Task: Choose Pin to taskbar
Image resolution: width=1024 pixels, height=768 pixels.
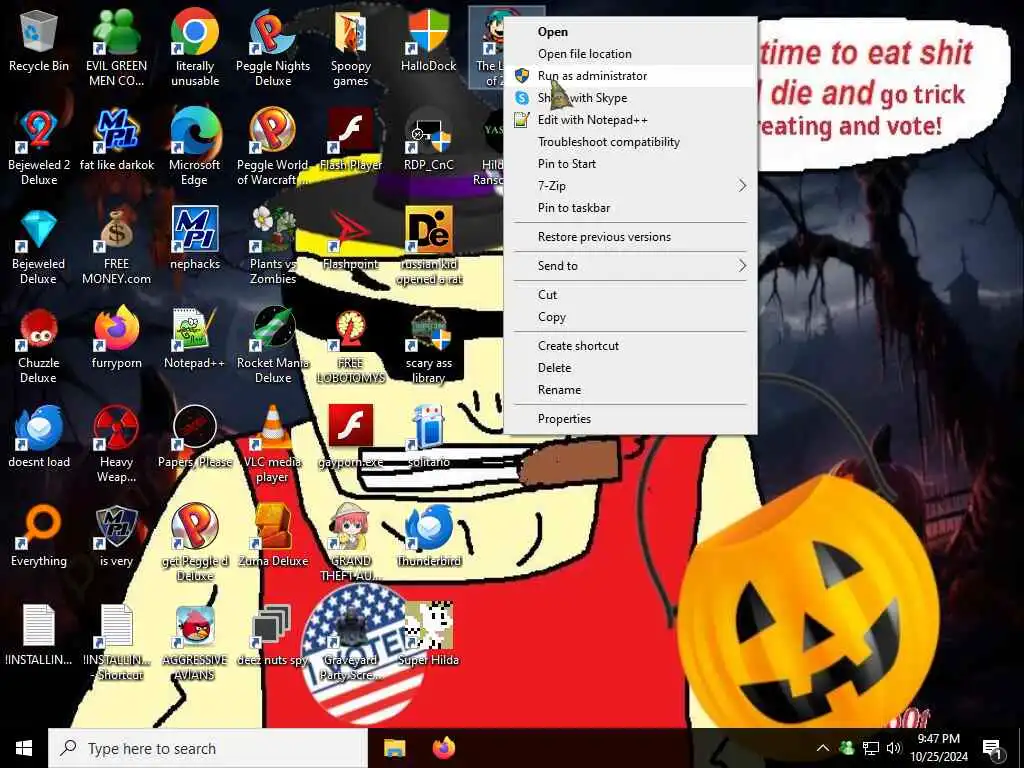Action: tap(630, 208)
